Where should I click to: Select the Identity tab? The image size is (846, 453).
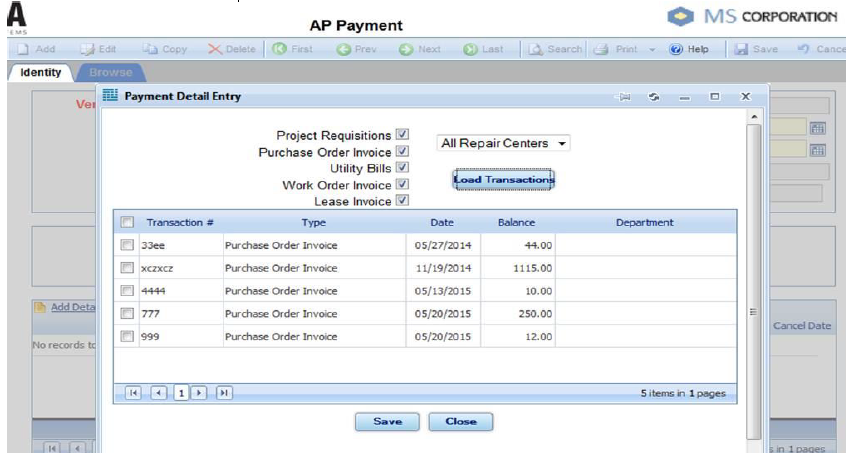[x=41, y=72]
